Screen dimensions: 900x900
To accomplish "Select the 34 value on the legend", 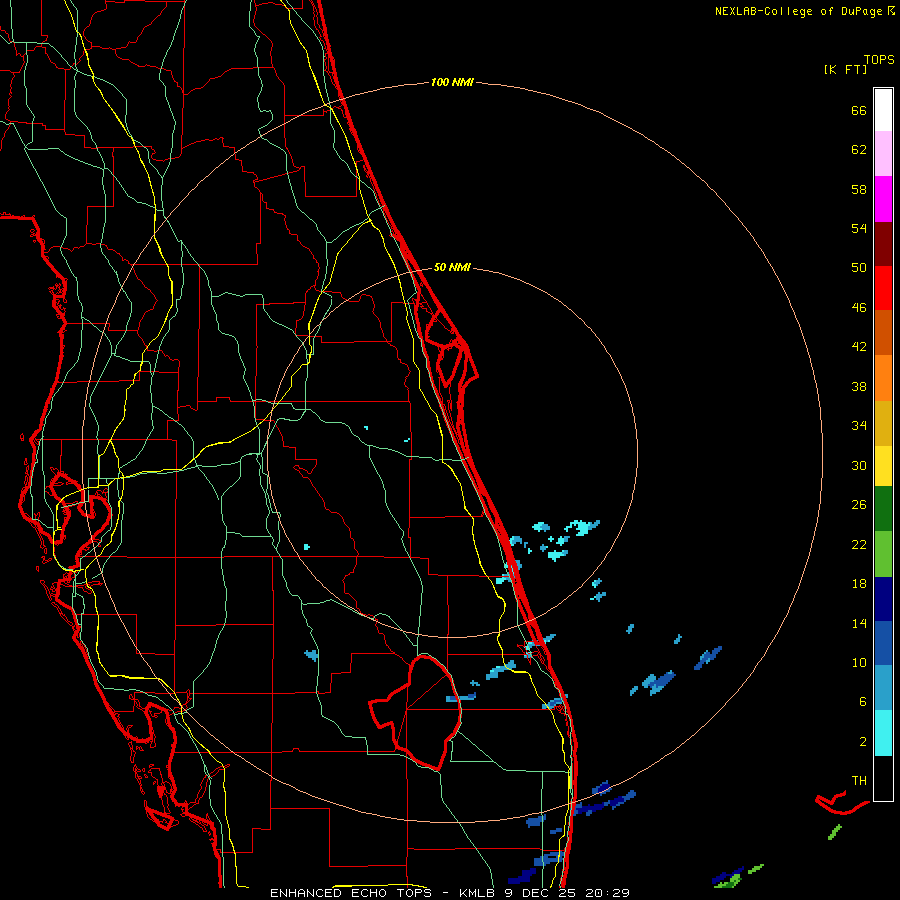I will click(x=859, y=426).
